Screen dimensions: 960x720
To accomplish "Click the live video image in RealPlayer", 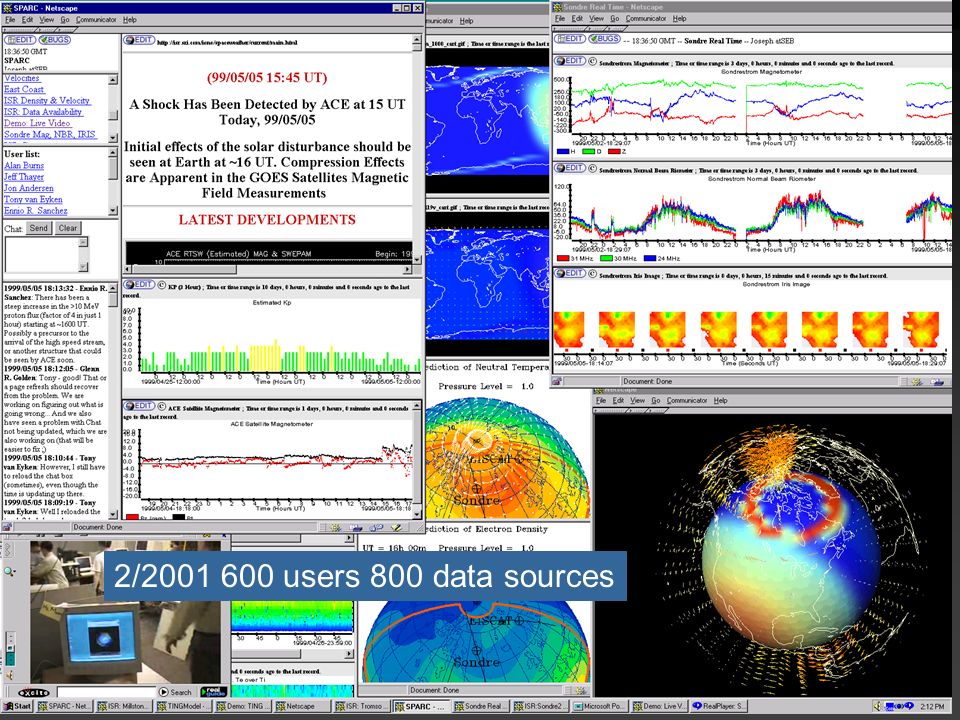I will [x=126, y=612].
